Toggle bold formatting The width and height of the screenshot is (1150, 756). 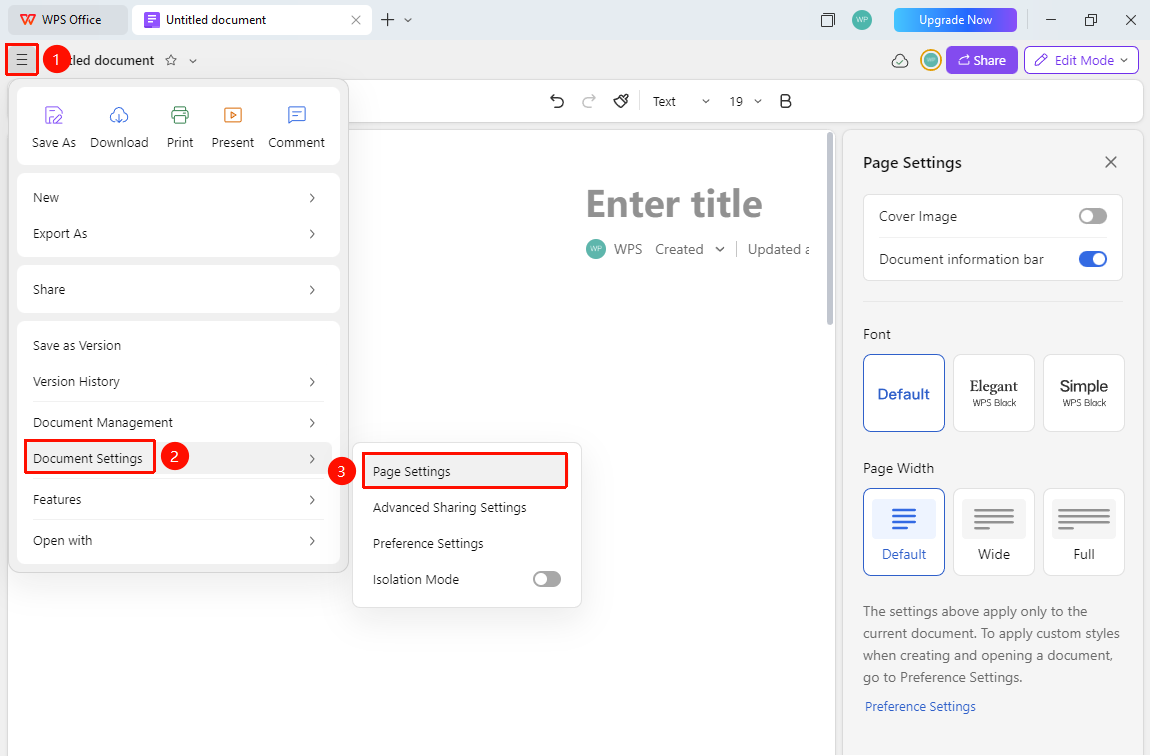coord(785,101)
